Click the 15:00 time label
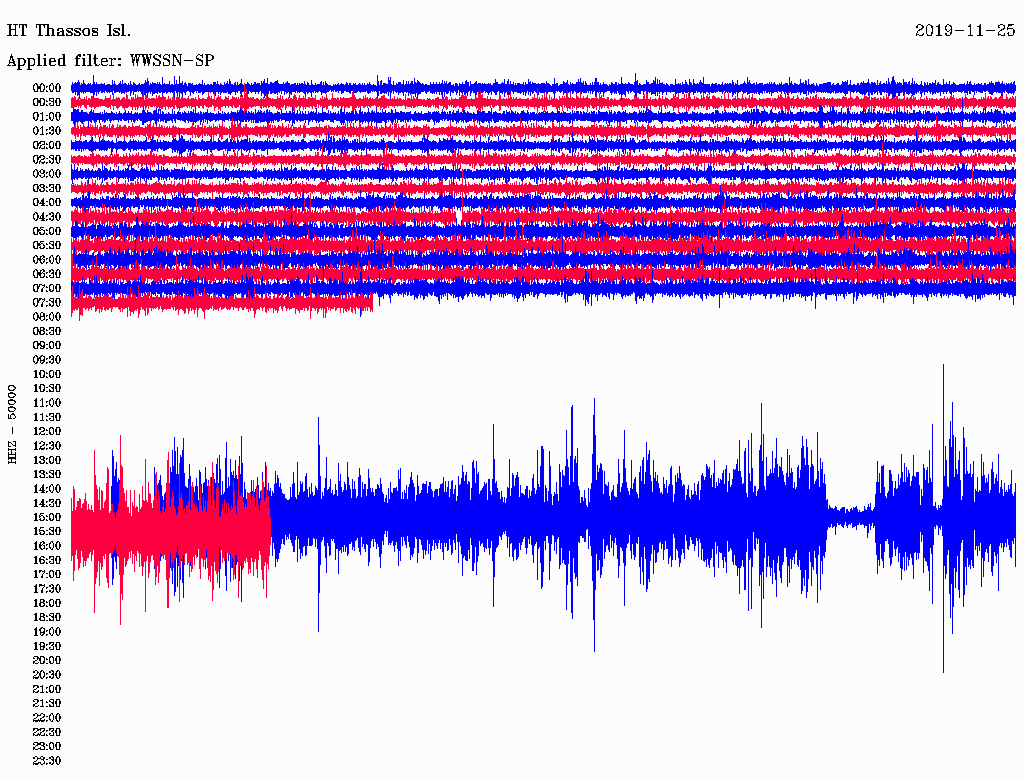This screenshot has width=1024, height=780. pyautogui.click(x=47, y=517)
